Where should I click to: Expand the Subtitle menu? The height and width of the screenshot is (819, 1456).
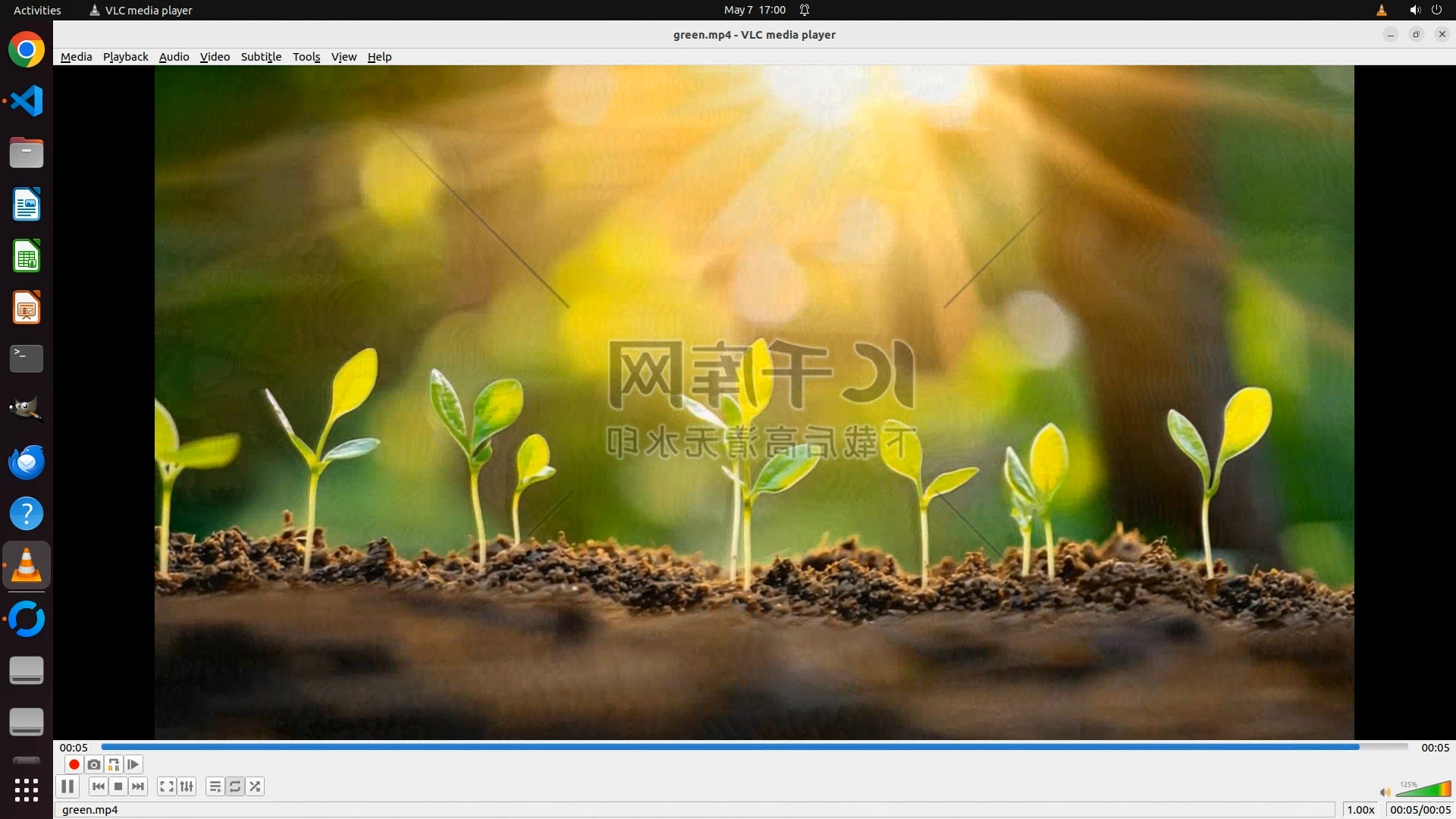pyautogui.click(x=261, y=57)
